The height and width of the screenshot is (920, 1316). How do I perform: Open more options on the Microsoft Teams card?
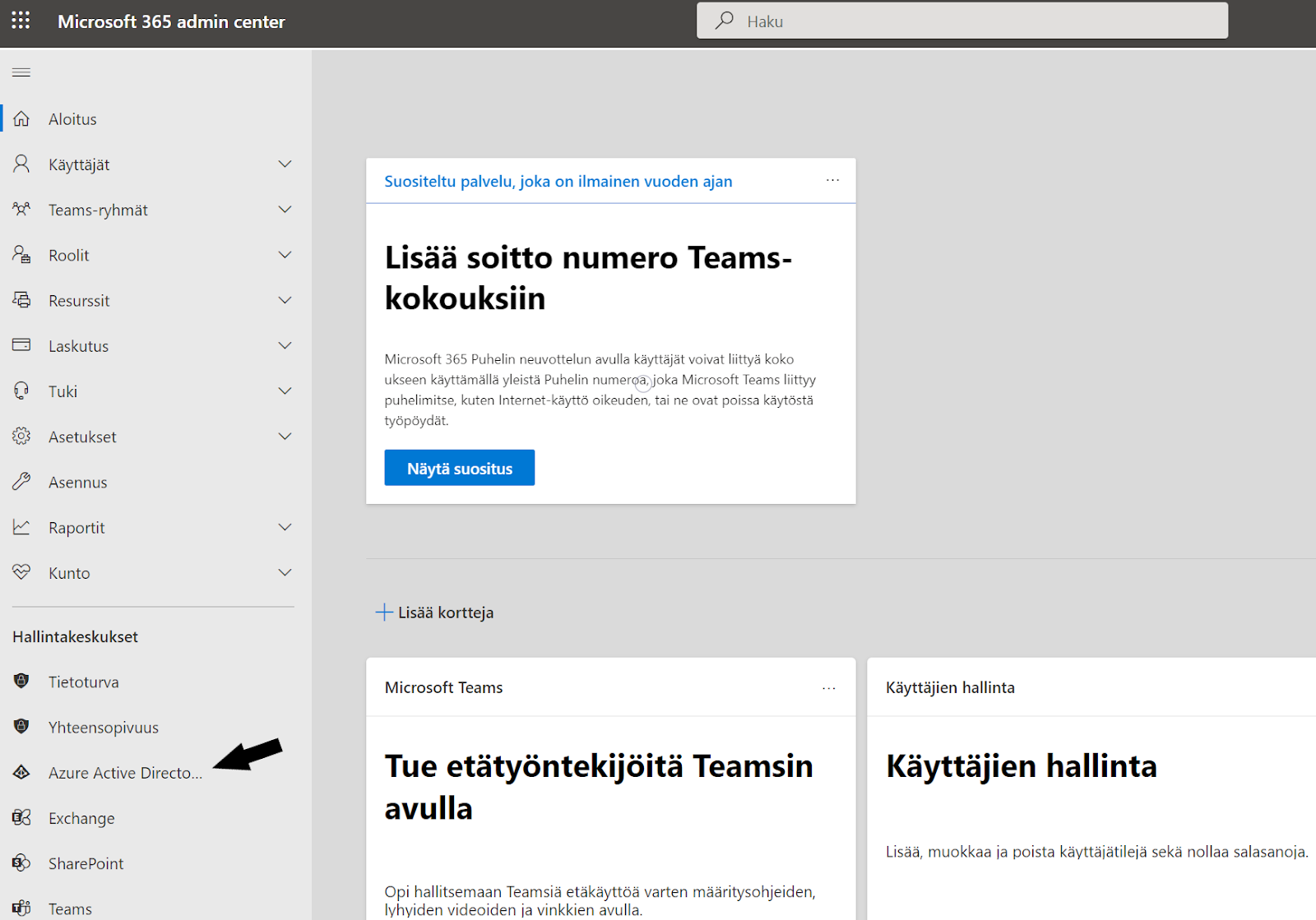tap(828, 687)
